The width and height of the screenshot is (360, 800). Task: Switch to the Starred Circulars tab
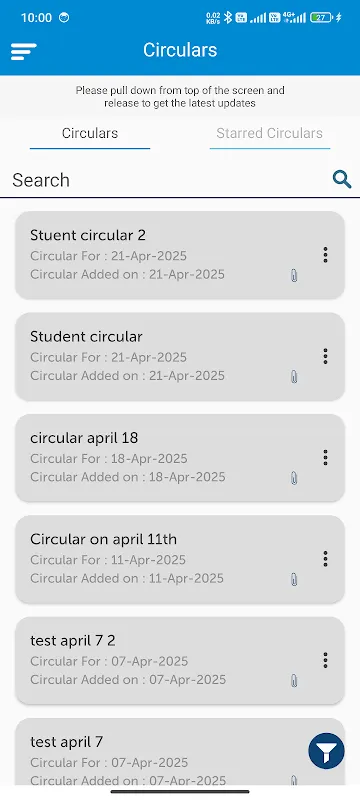(270, 134)
